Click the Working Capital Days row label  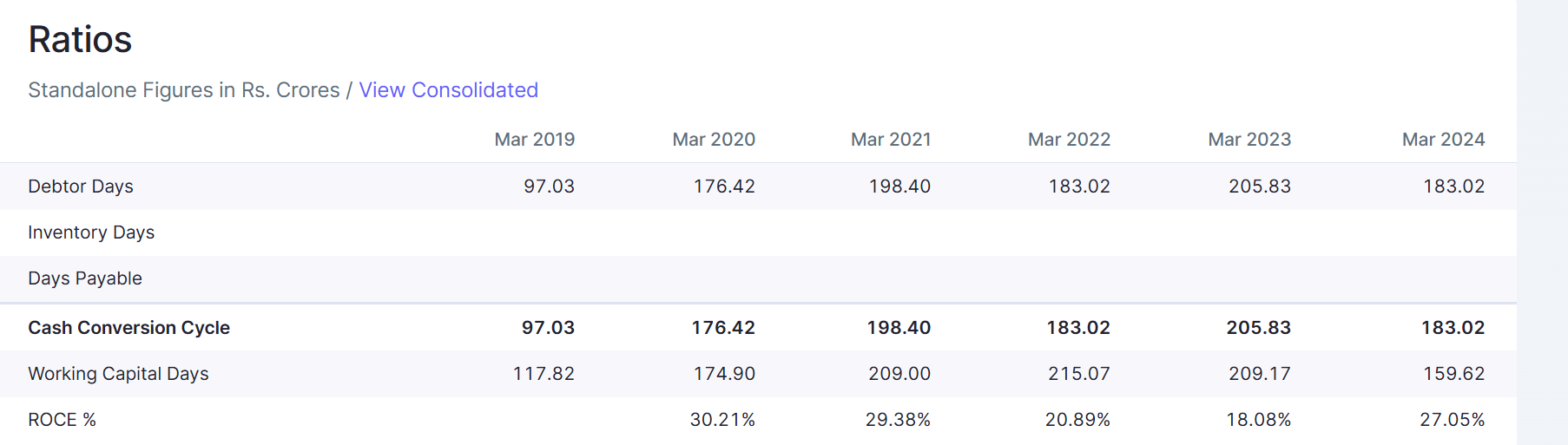(x=118, y=374)
